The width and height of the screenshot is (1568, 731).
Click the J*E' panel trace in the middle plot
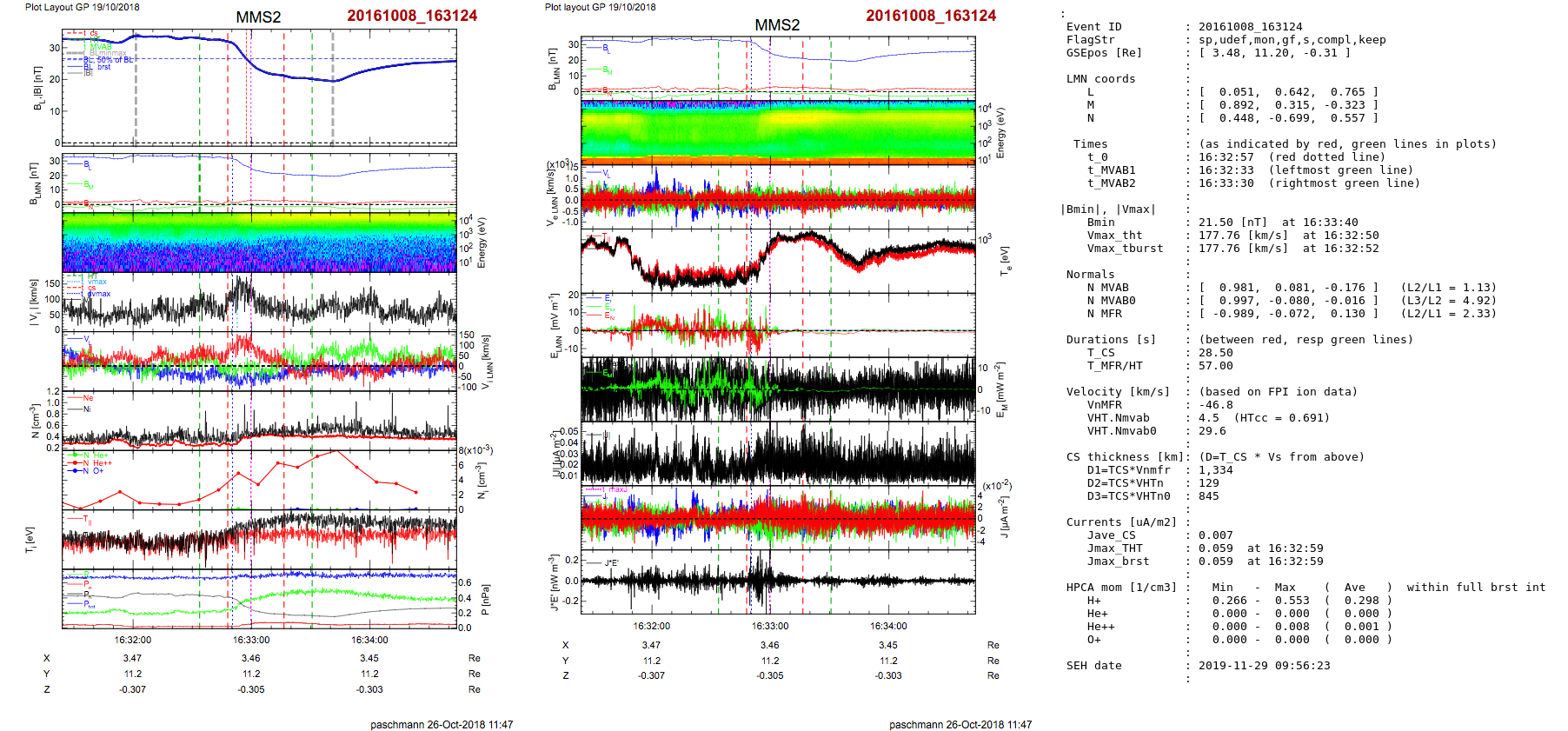(778, 580)
